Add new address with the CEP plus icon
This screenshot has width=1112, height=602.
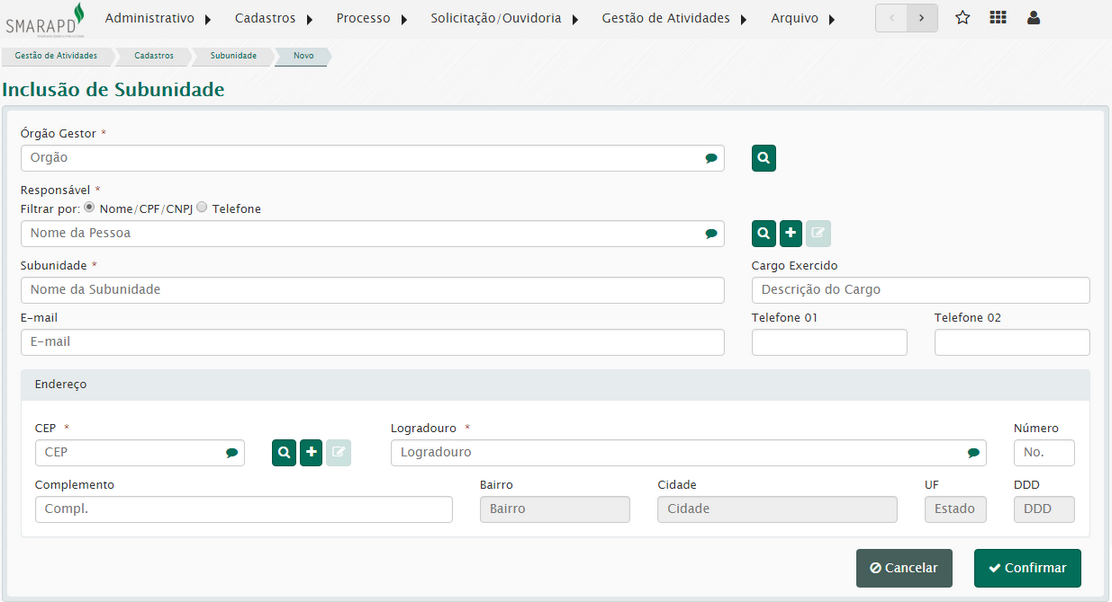pos(311,453)
